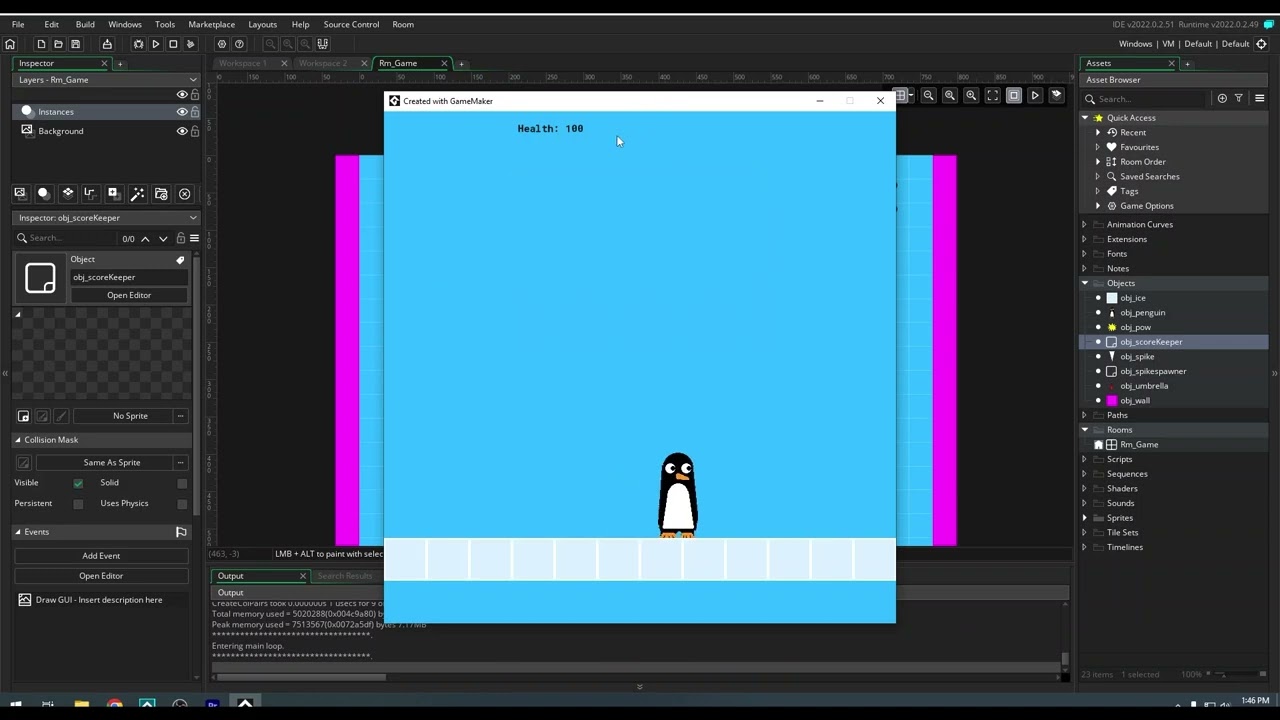Viewport: 1280px width, 720px height.
Task: Toggle visibility of Background layer
Action: (182, 131)
